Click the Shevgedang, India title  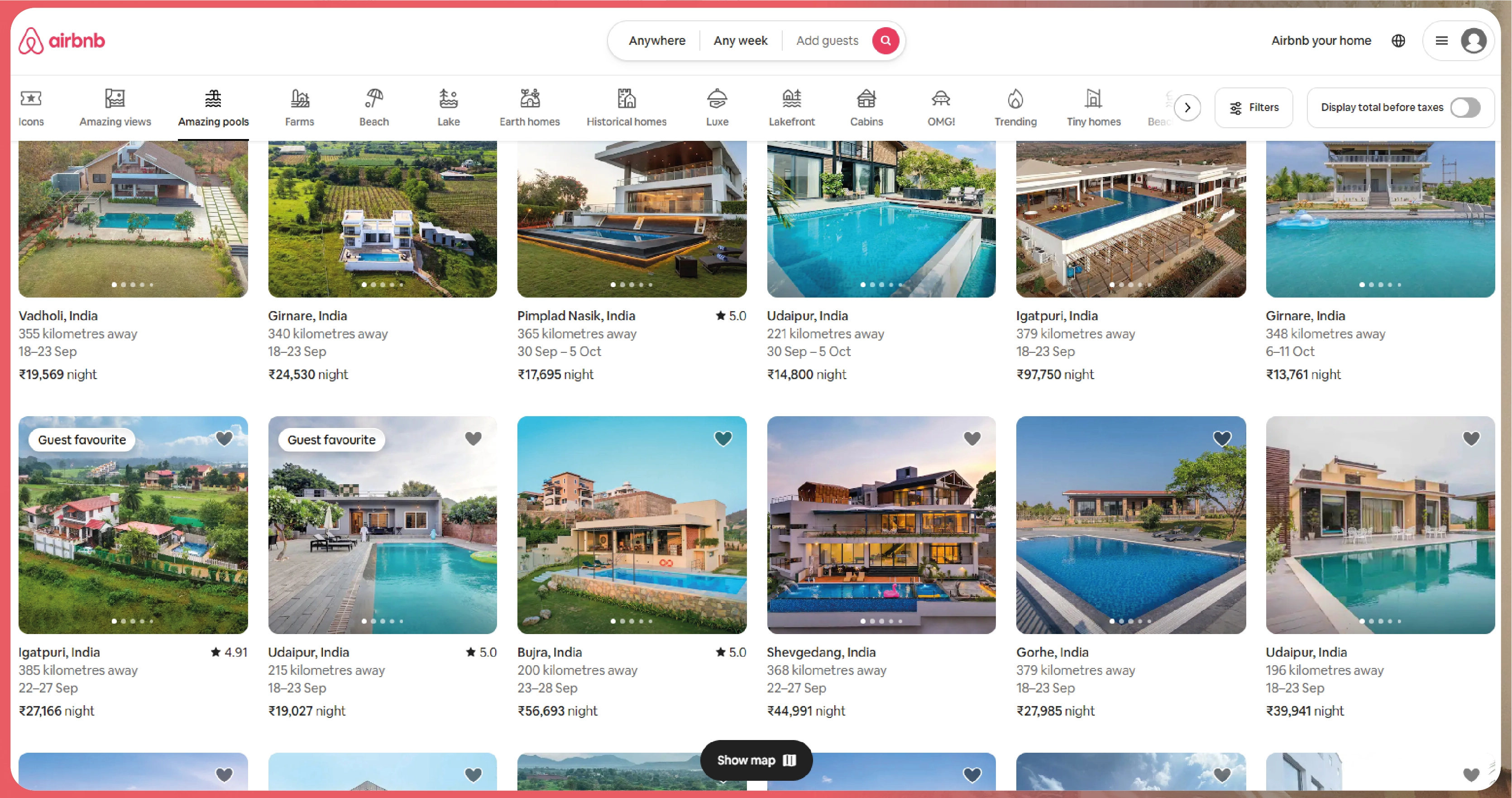point(821,652)
